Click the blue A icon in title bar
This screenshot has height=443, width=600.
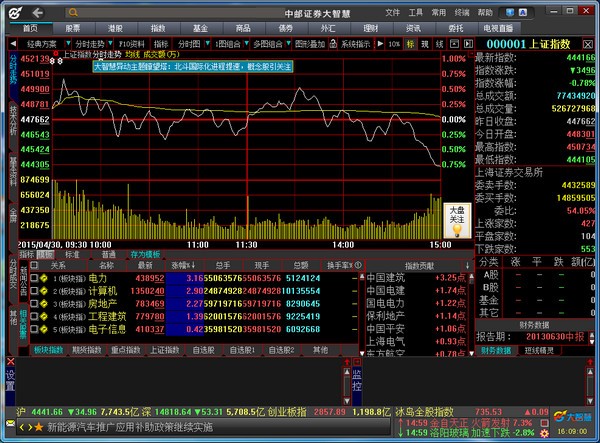click(x=523, y=13)
